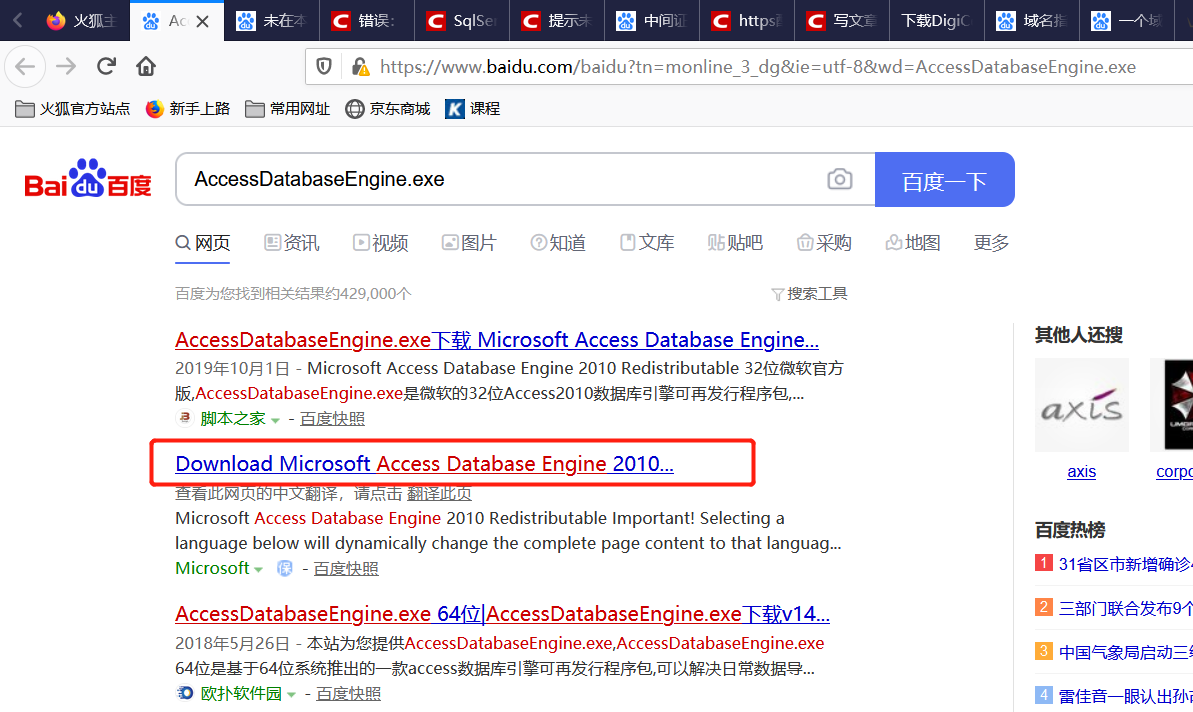
Task: Switch to the 一个域 tab
Action: click(1128, 21)
